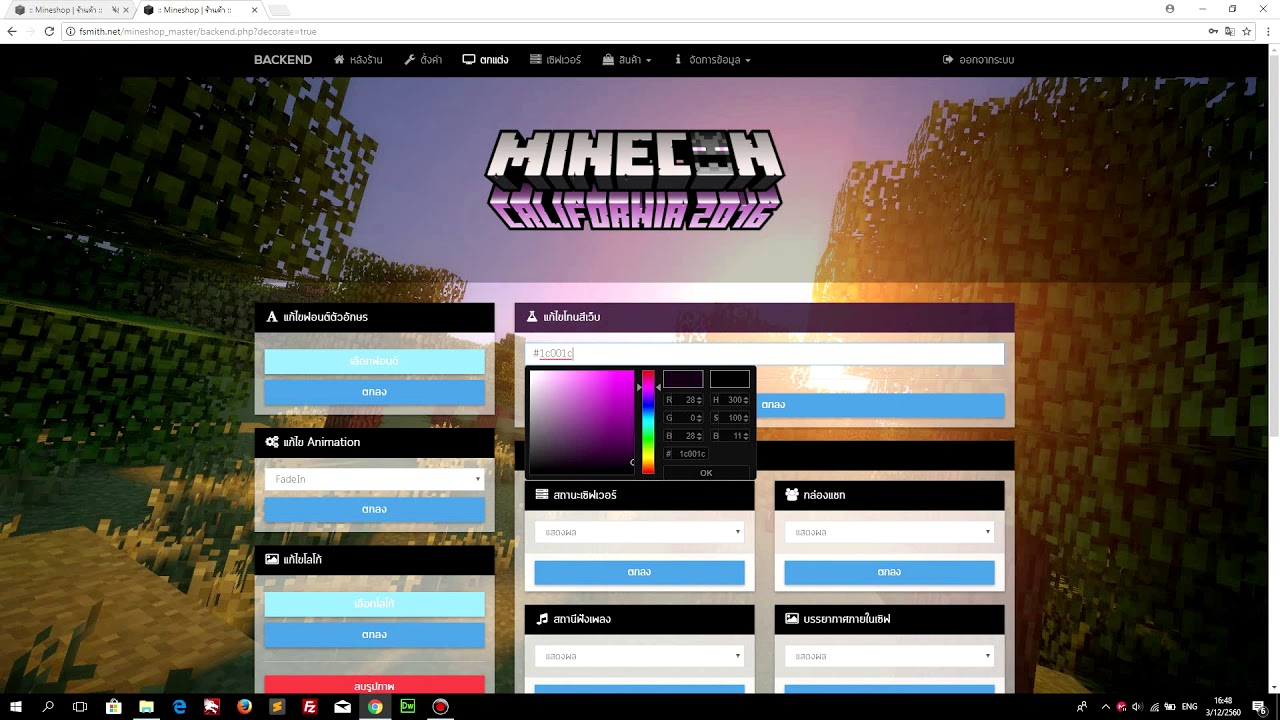Bookmark page with the star icon

click(1246, 32)
